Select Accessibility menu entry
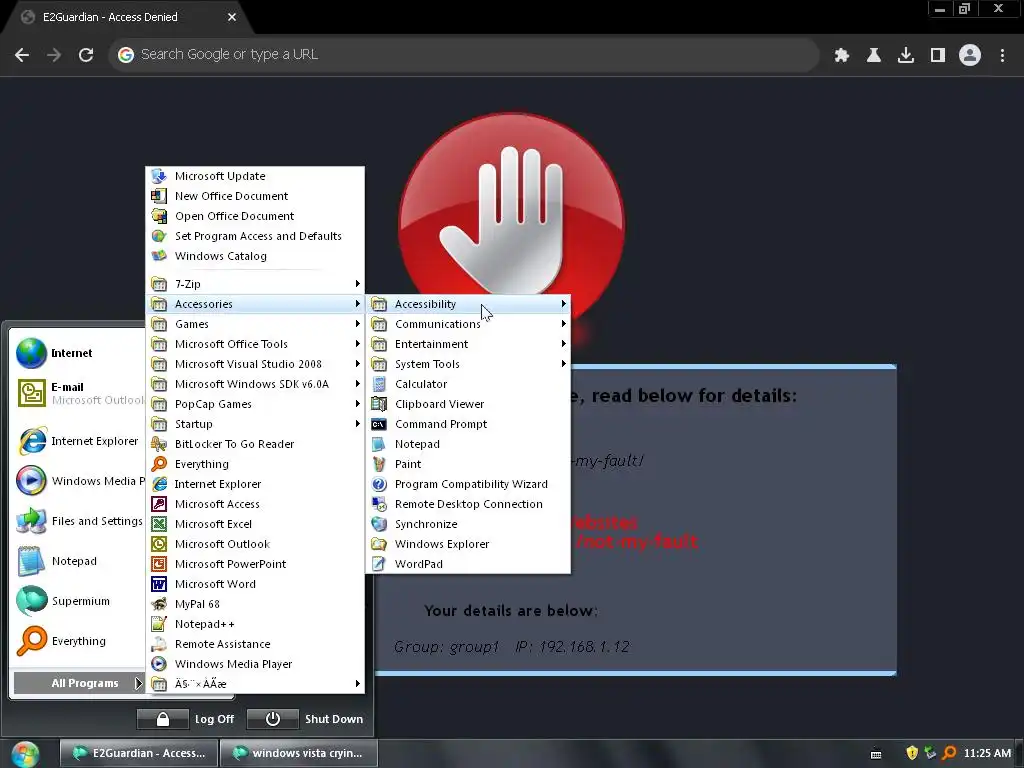 pyautogui.click(x=468, y=304)
